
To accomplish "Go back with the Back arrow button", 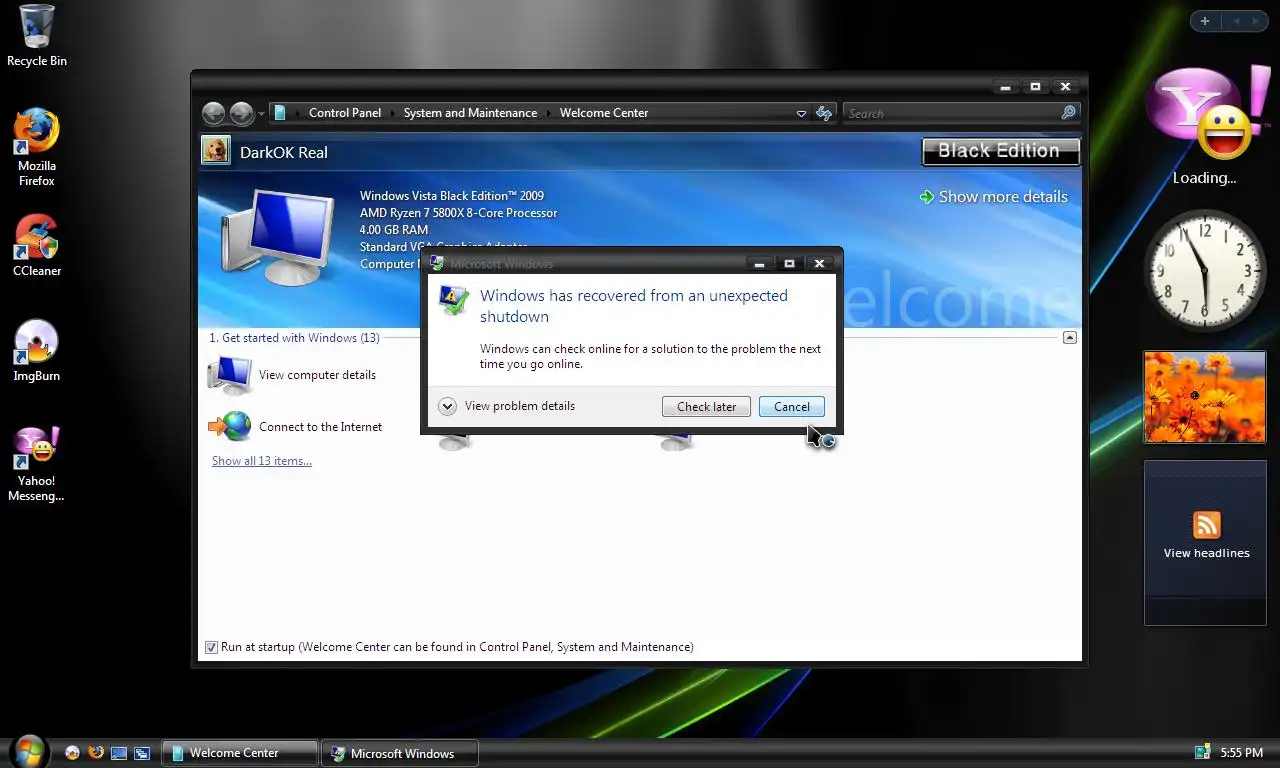I will [213, 113].
